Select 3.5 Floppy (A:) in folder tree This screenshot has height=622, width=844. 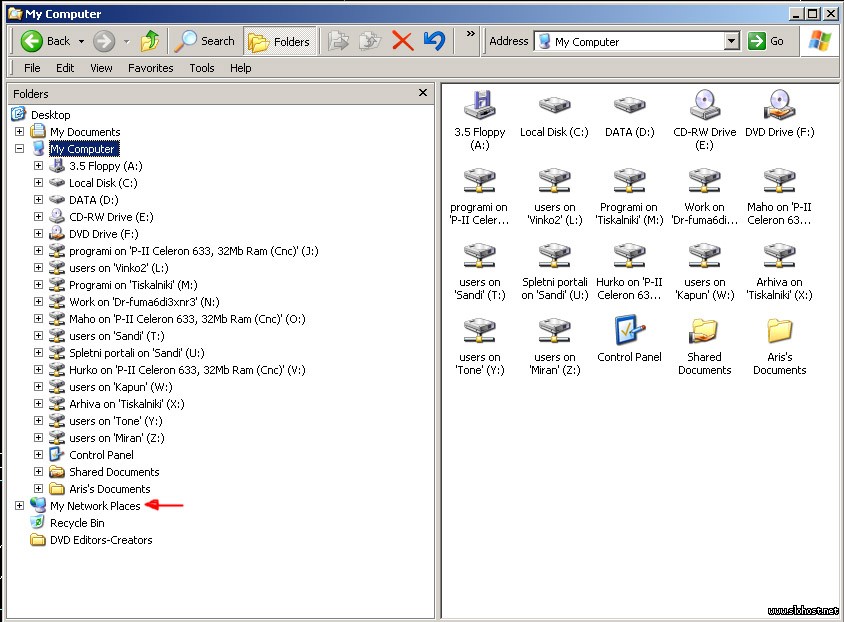[106, 166]
